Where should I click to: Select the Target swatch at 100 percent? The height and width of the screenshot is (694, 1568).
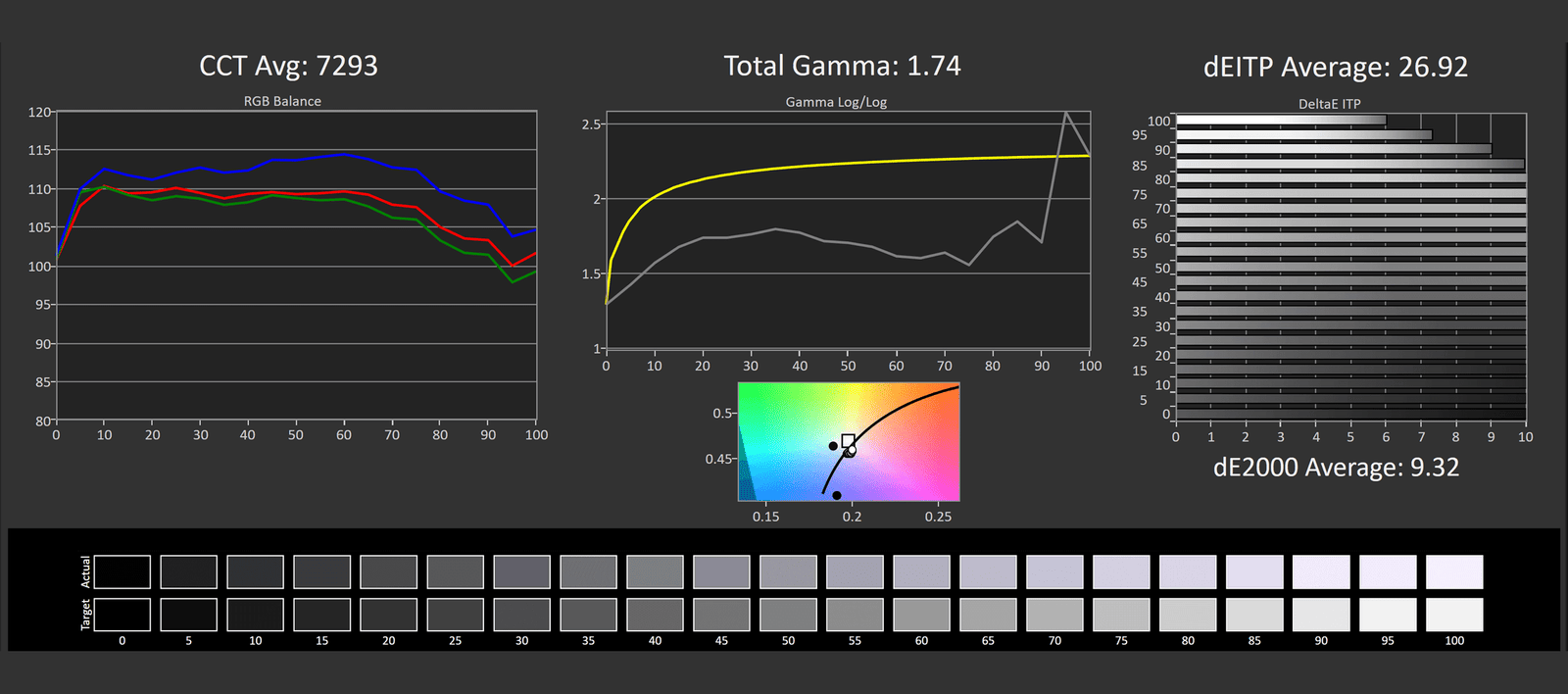1454,615
